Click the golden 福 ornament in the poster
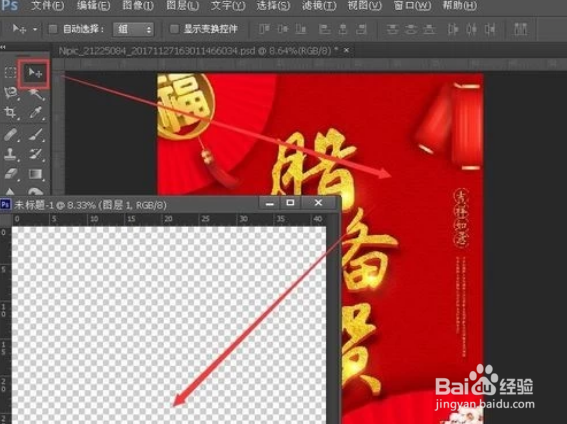567x424 pixels. click(x=186, y=107)
